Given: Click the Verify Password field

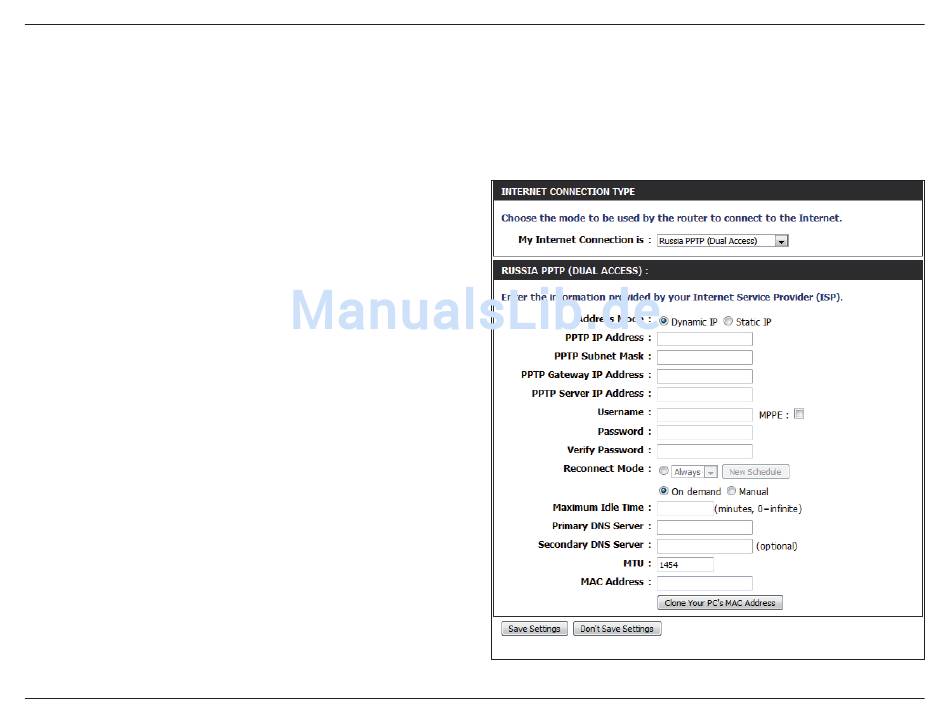Looking at the screenshot, I should 705,451.
